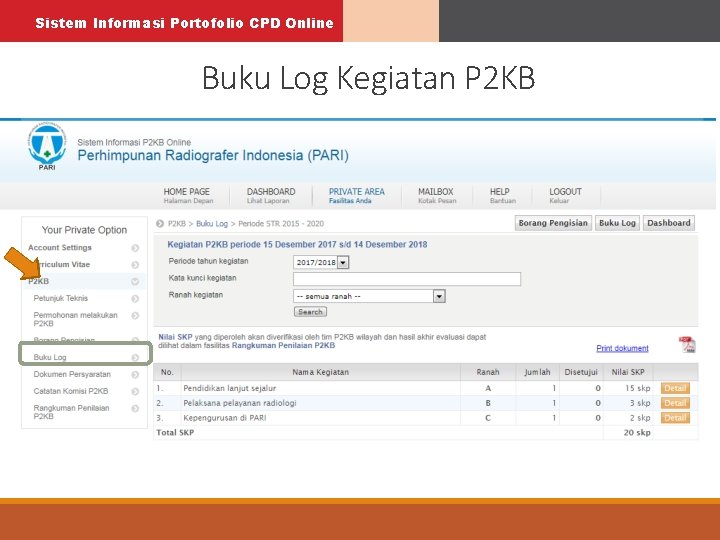This screenshot has width=720, height=540.
Task: Click arrow icon beside Permohonan melakukan P2KB
Action: pyautogui.click(x=135, y=316)
